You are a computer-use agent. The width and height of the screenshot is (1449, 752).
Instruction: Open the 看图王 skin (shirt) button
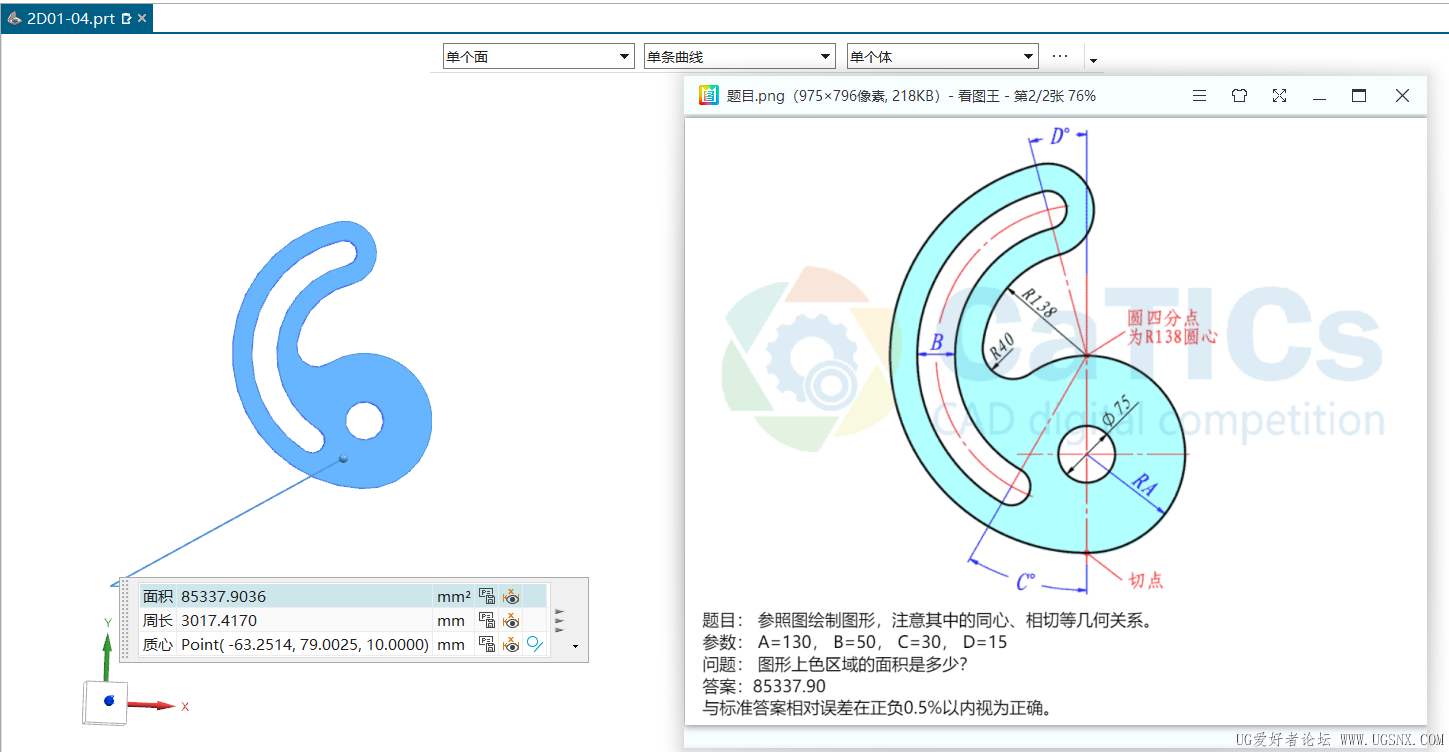pos(1239,96)
